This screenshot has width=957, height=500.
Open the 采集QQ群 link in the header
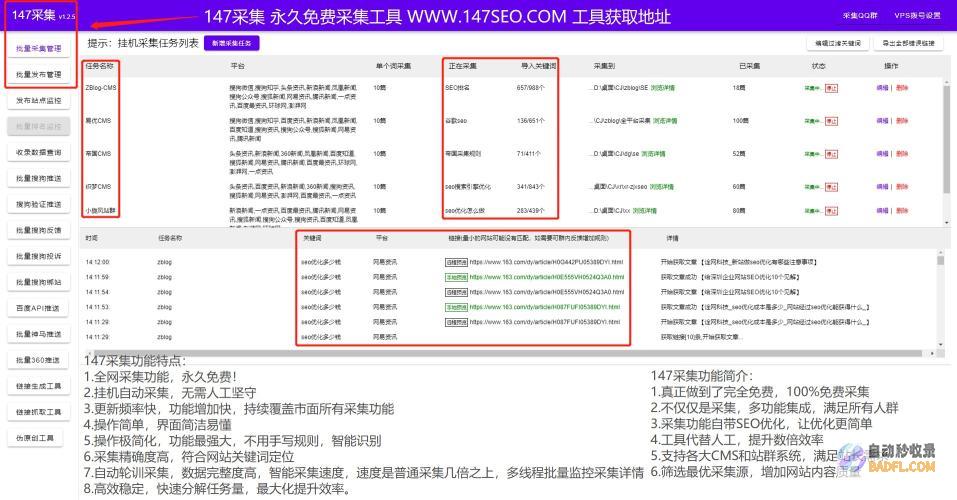coord(860,16)
